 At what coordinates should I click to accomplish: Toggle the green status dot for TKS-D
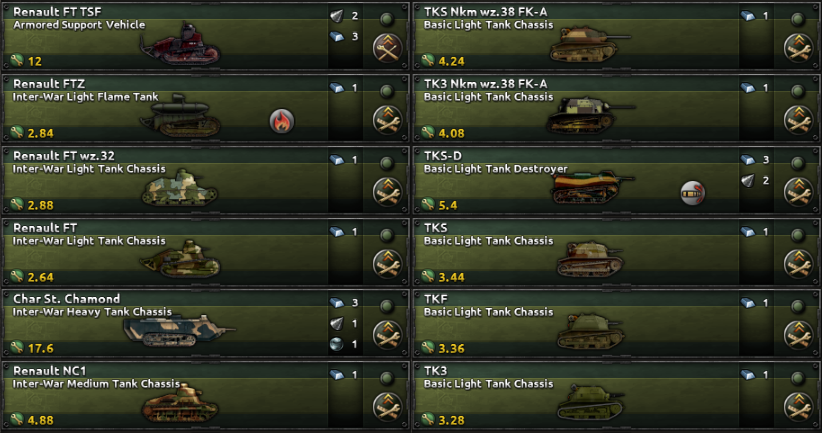click(798, 164)
